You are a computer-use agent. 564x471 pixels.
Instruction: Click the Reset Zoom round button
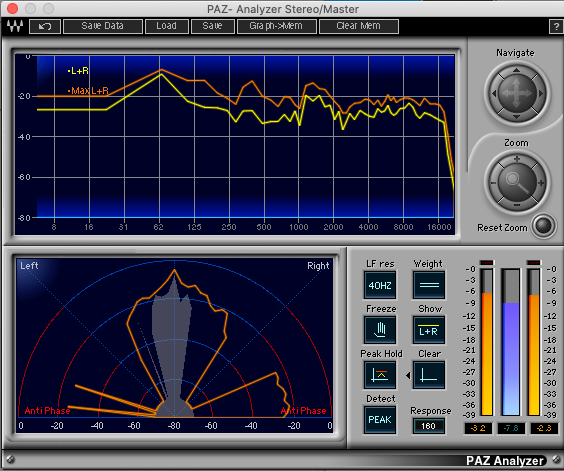(x=543, y=226)
